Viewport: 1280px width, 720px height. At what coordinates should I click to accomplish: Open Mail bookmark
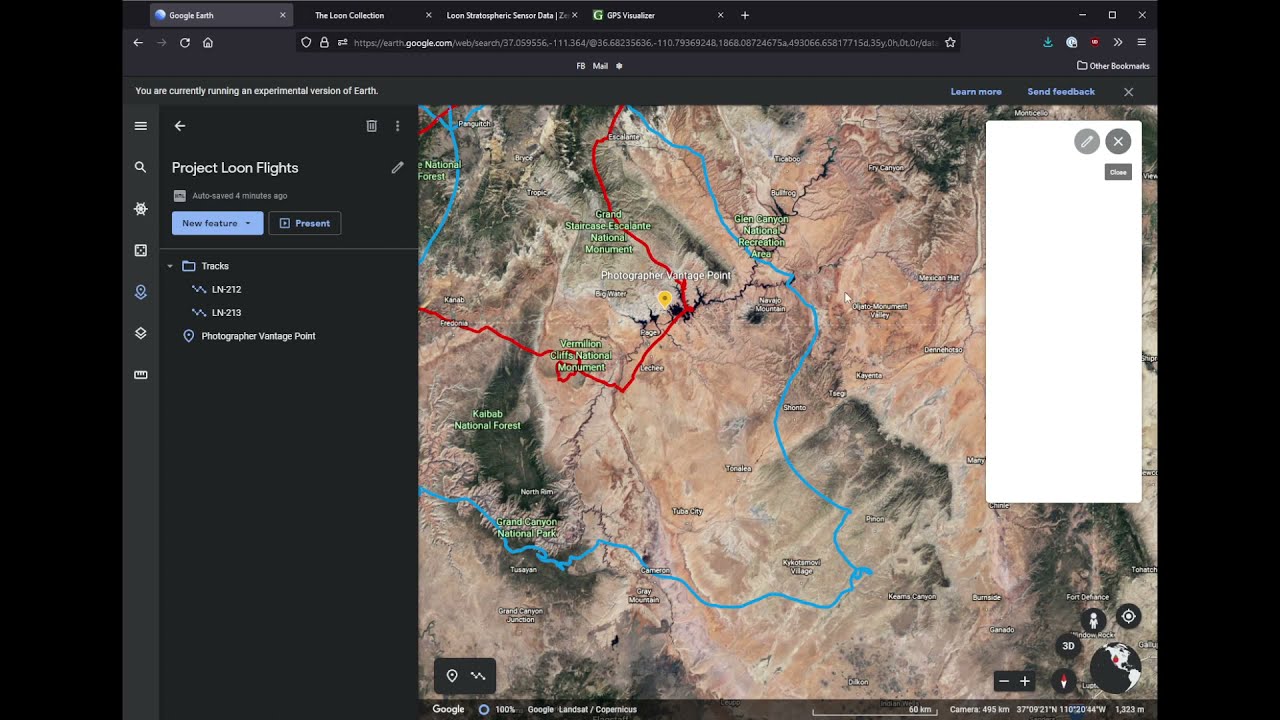[x=600, y=66]
